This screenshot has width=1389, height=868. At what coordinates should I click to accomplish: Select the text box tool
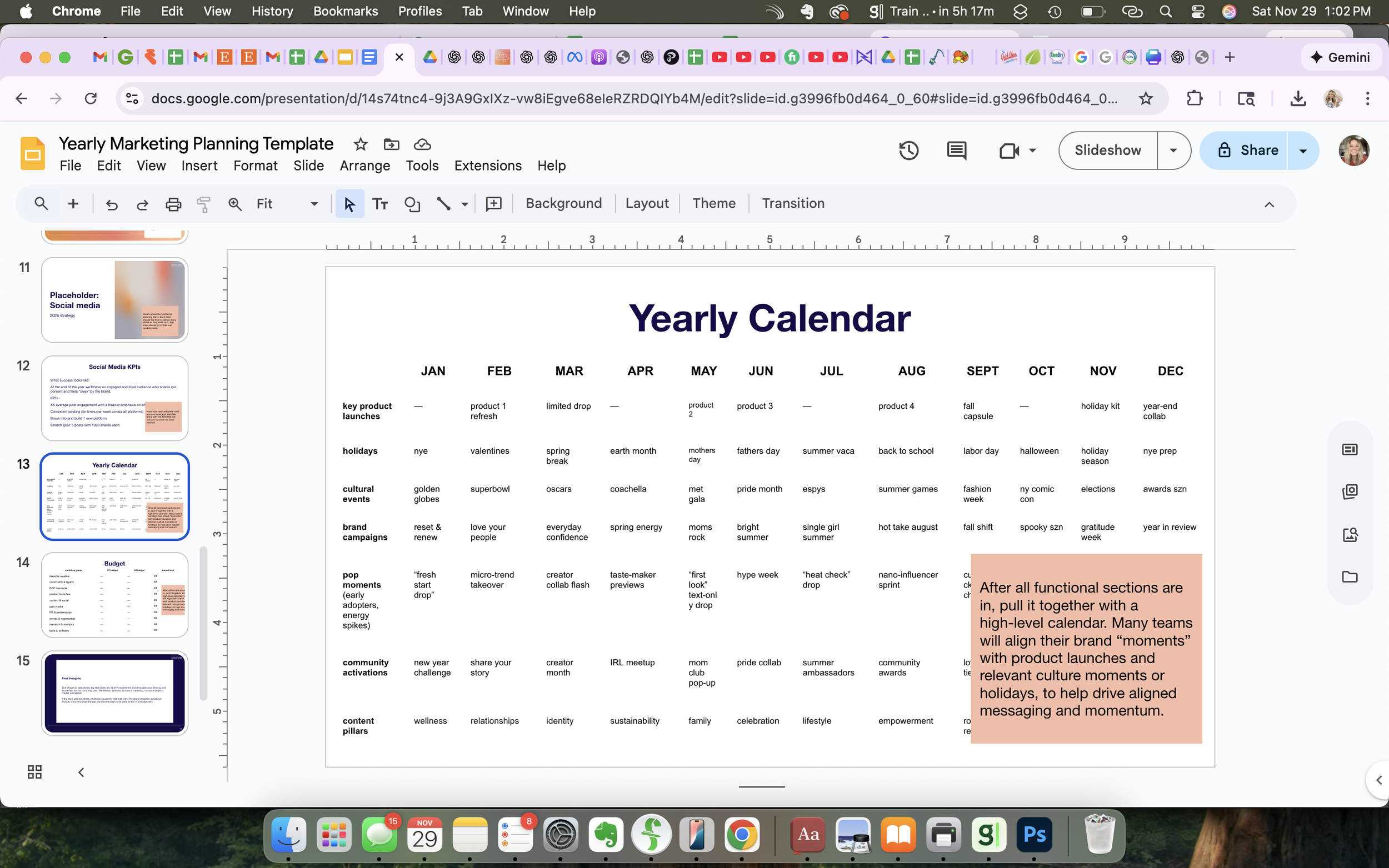(380, 204)
